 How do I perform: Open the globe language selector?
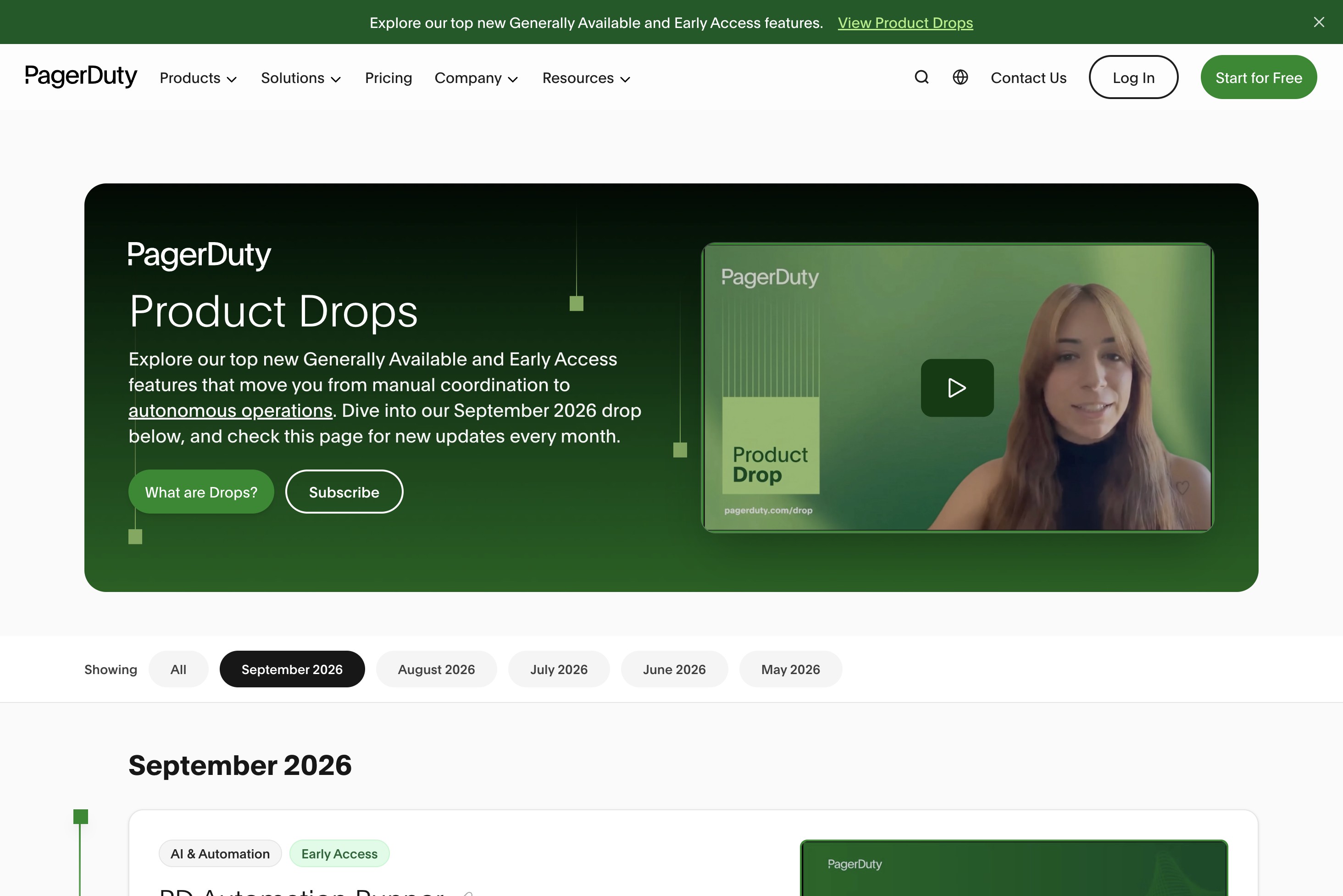960,77
